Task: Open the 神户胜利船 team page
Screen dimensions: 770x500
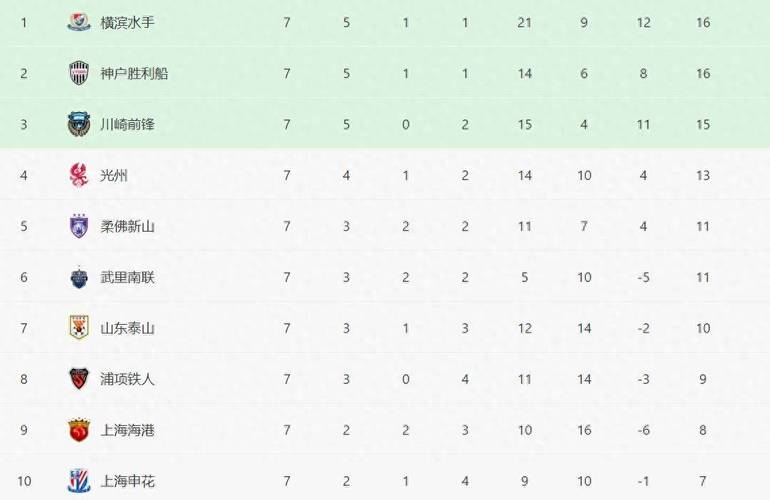Action: point(135,74)
